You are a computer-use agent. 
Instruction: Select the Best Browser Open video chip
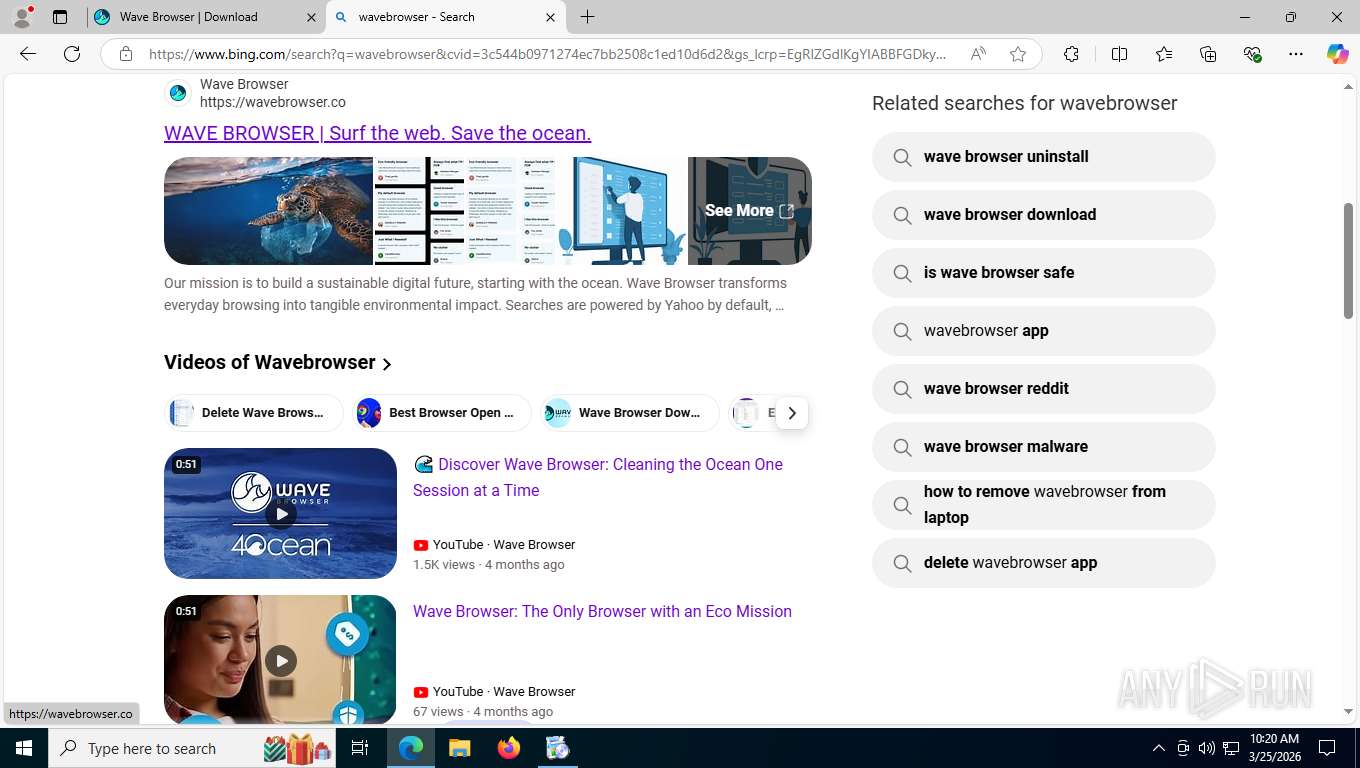[442, 412]
